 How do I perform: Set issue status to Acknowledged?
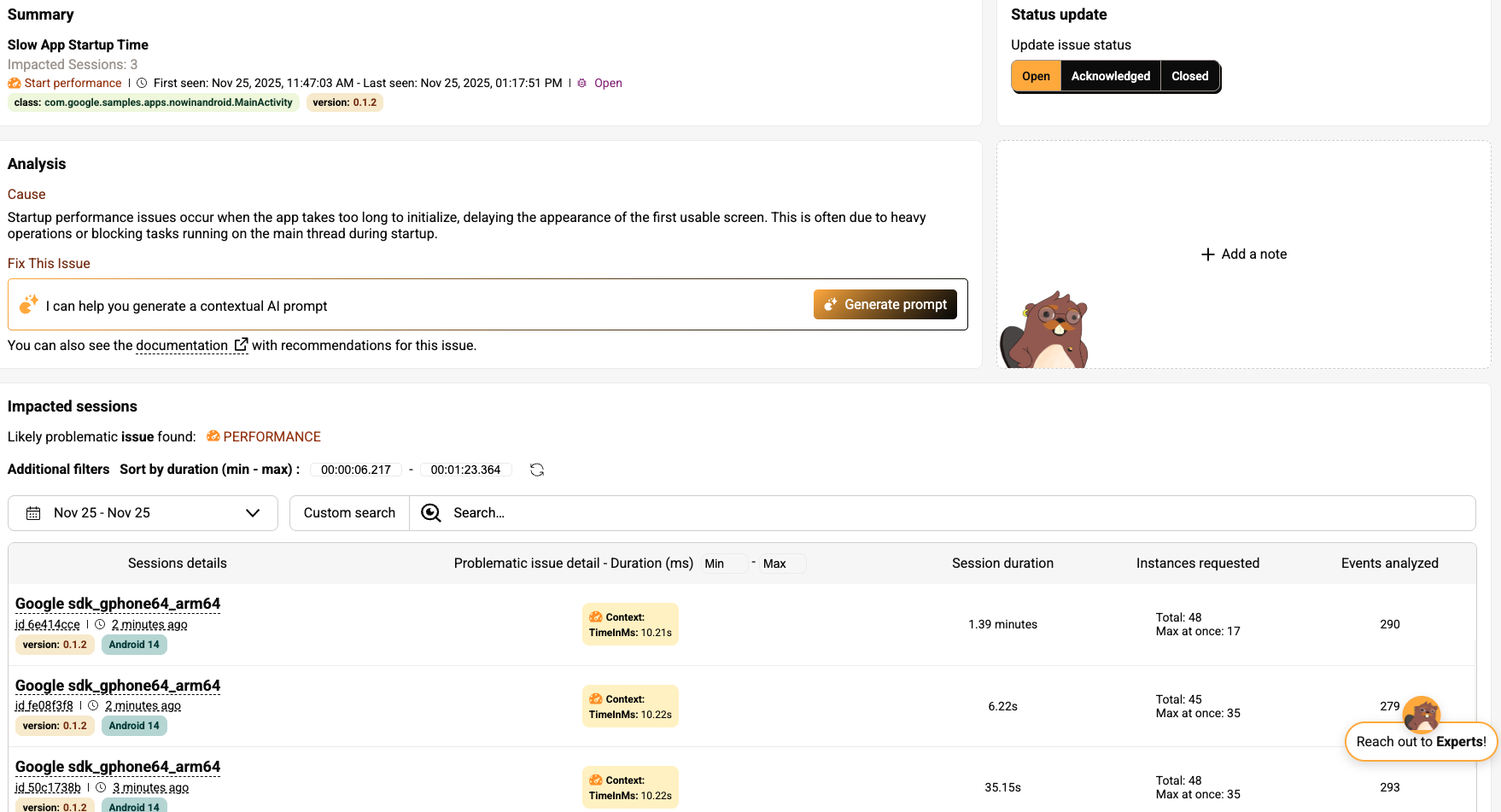pyautogui.click(x=1110, y=76)
